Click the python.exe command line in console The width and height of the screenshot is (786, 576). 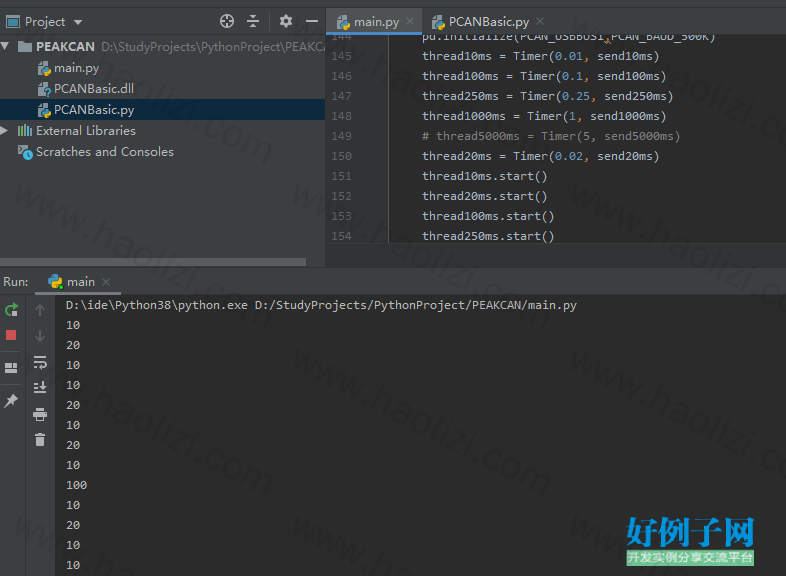tap(321, 305)
